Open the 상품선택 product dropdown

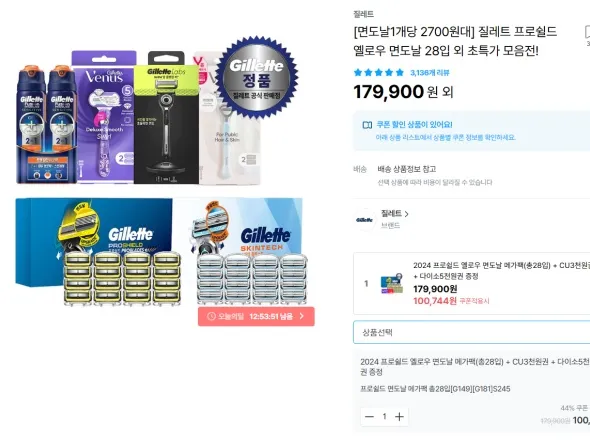tap(471, 332)
